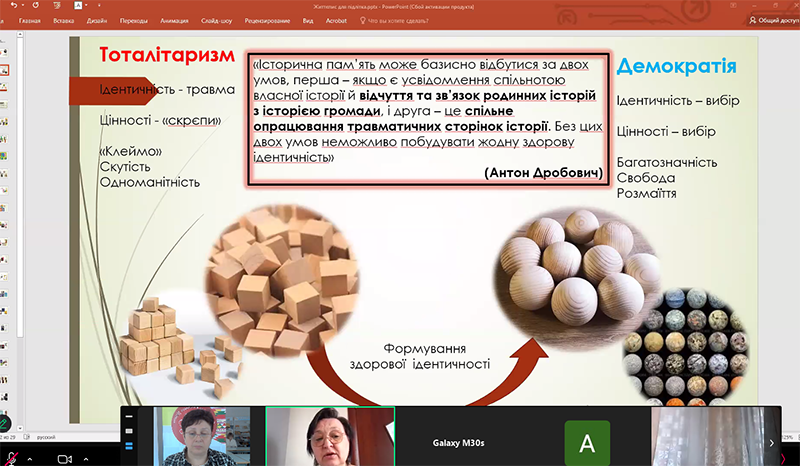This screenshot has height=466, width=800.
Task: Click the spell check icon in status bar
Action: point(27,437)
